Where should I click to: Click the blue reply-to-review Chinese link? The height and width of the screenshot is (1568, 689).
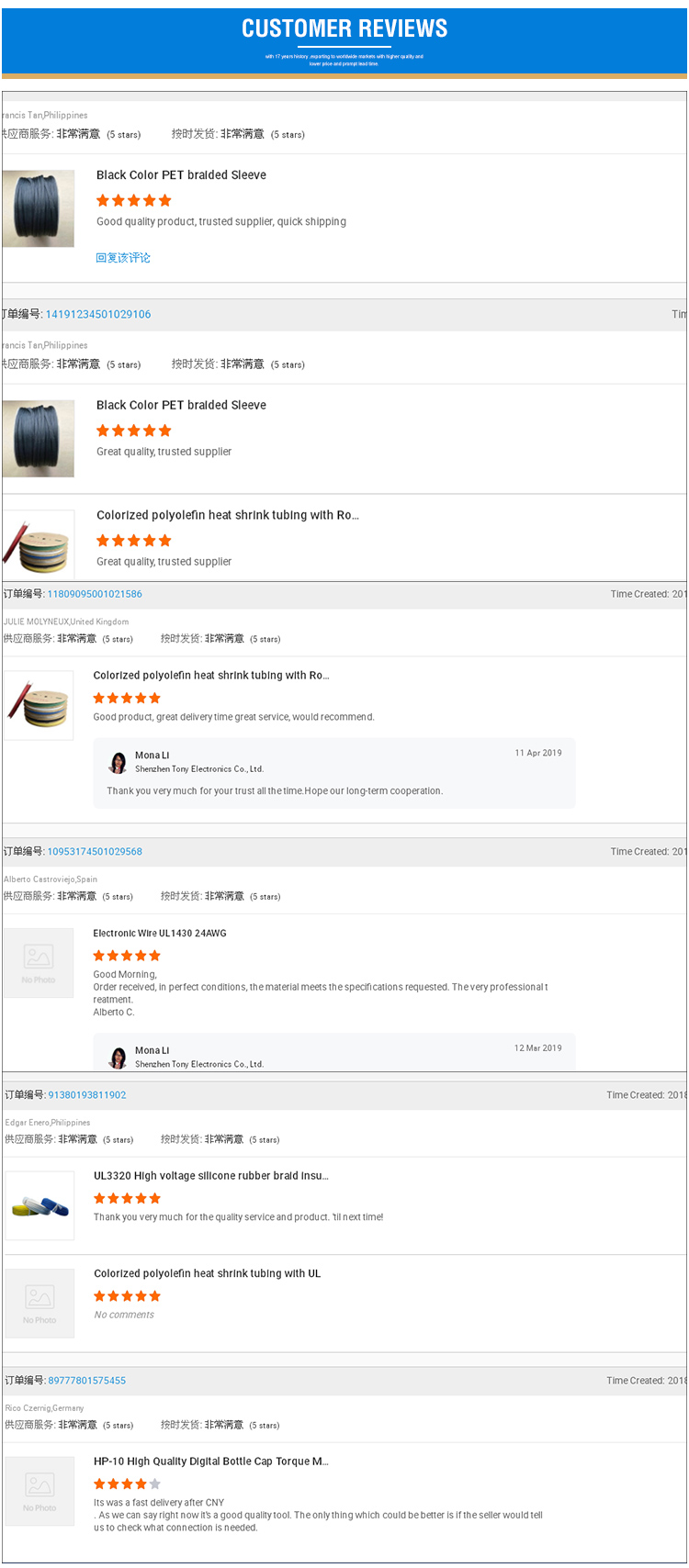pos(123,258)
